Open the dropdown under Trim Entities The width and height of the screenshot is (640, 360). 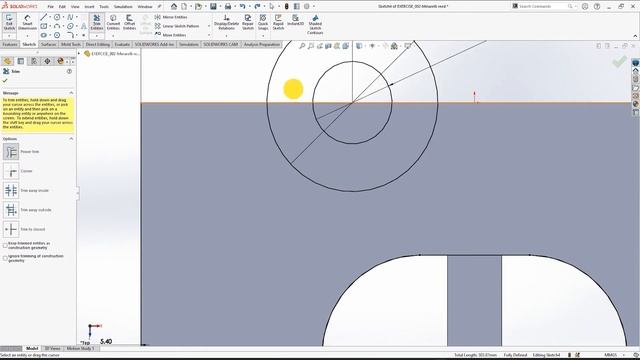click(x=97, y=36)
